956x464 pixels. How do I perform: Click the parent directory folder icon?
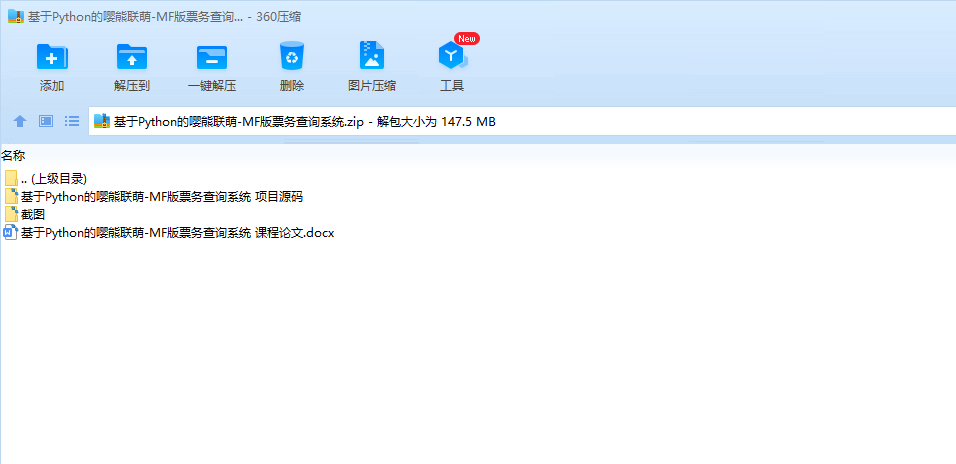click(x=11, y=179)
